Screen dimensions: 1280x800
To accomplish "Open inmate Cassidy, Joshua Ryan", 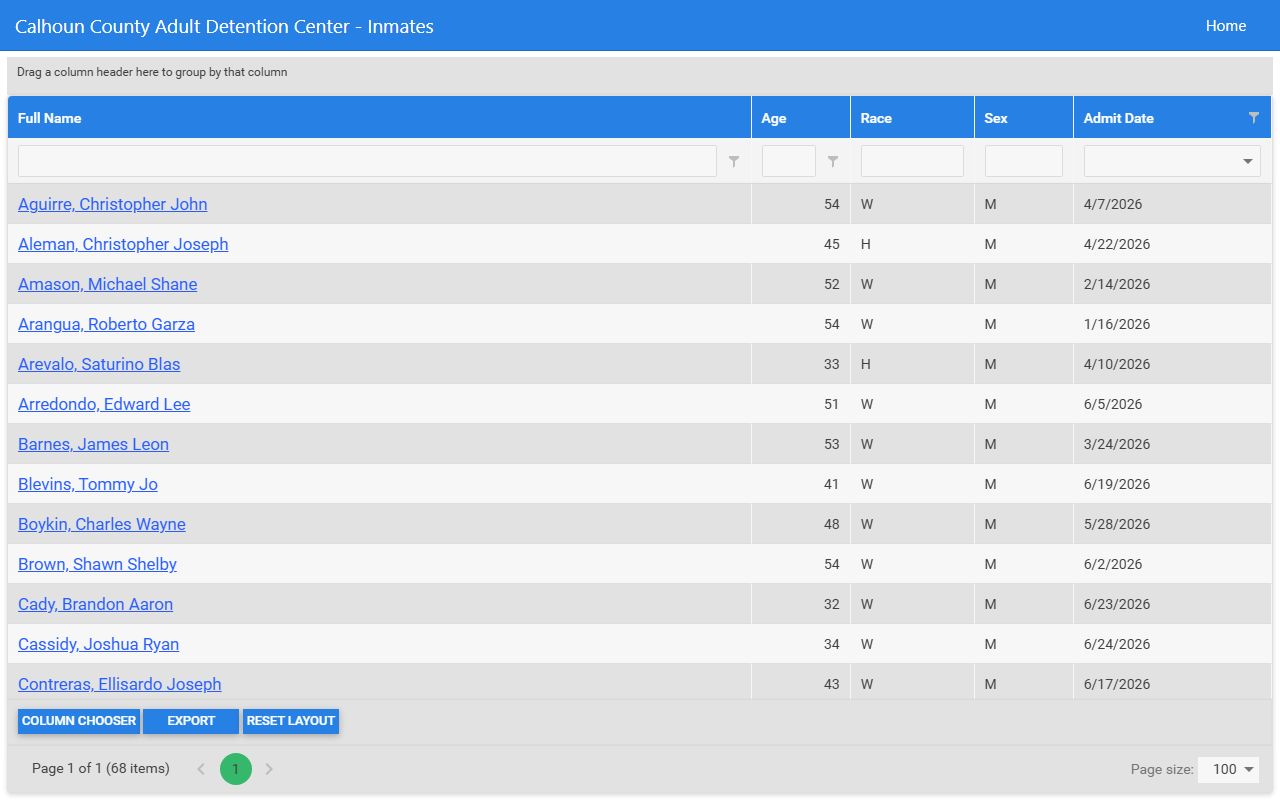I will [x=98, y=644].
